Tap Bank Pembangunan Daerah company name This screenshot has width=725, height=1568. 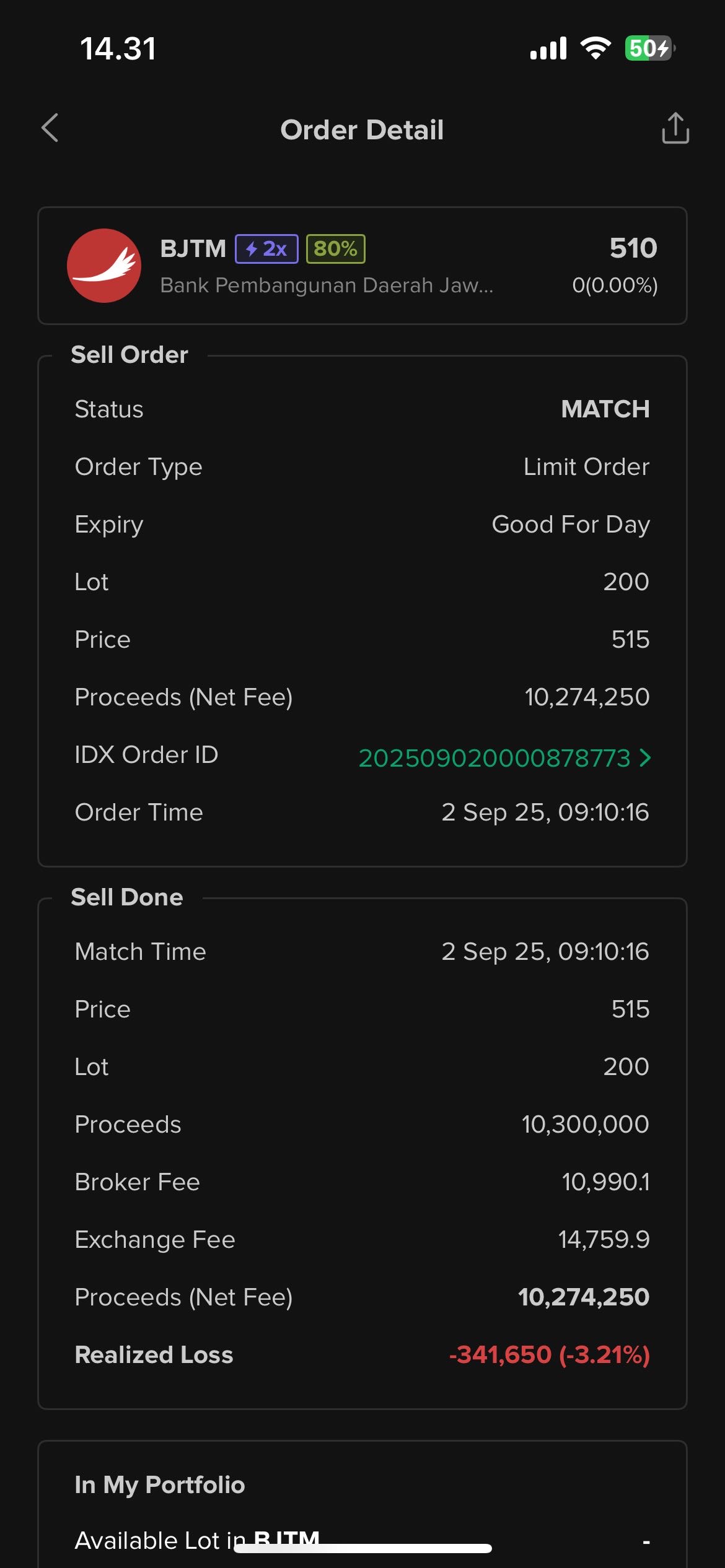pyautogui.click(x=327, y=285)
